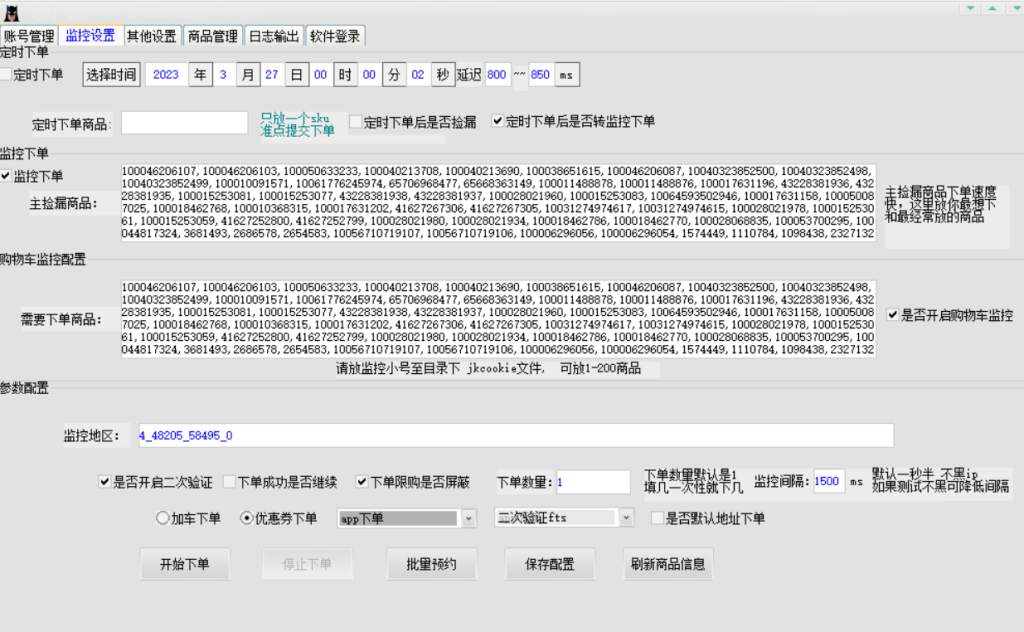Click the leftmost green arrow in title bar
The height and width of the screenshot is (632, 1024).
pos(969,8)
